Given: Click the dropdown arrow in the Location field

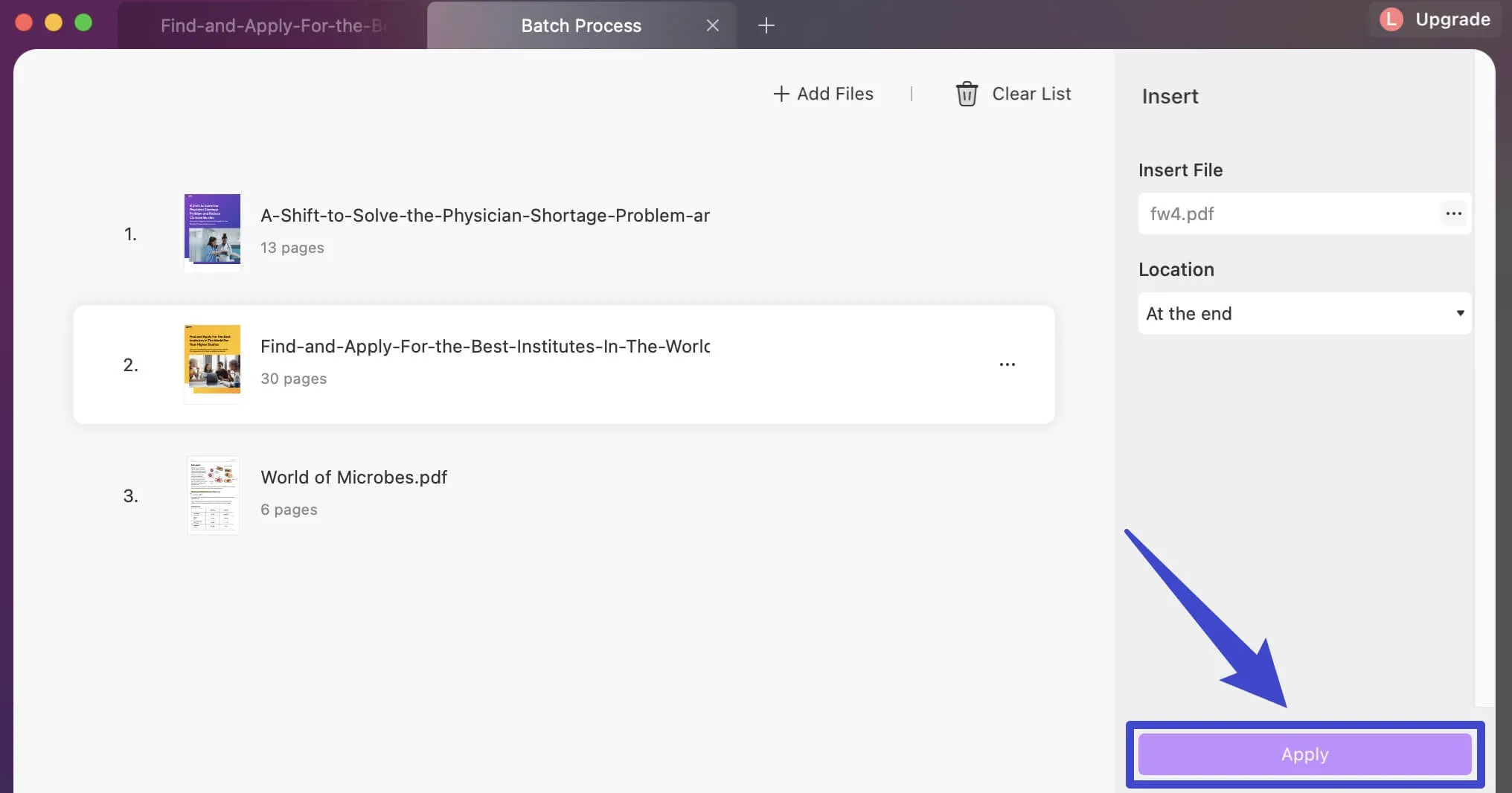Looking at the screenshot, I should (1460, 313).
